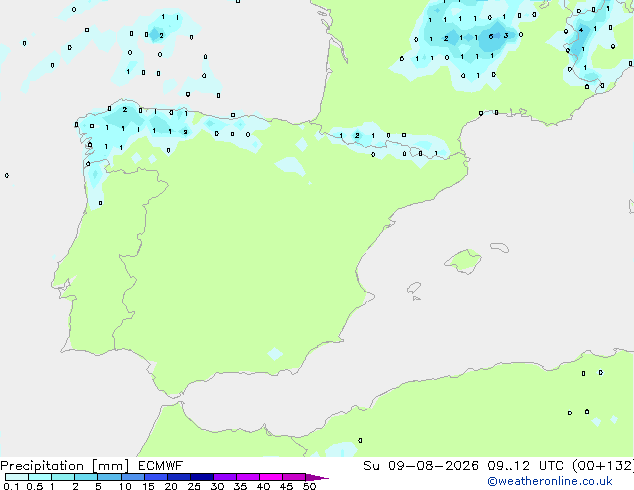Viewport: 634px width, 490px height.
Task: Click the legend label '50'
Action: (309, 486)
